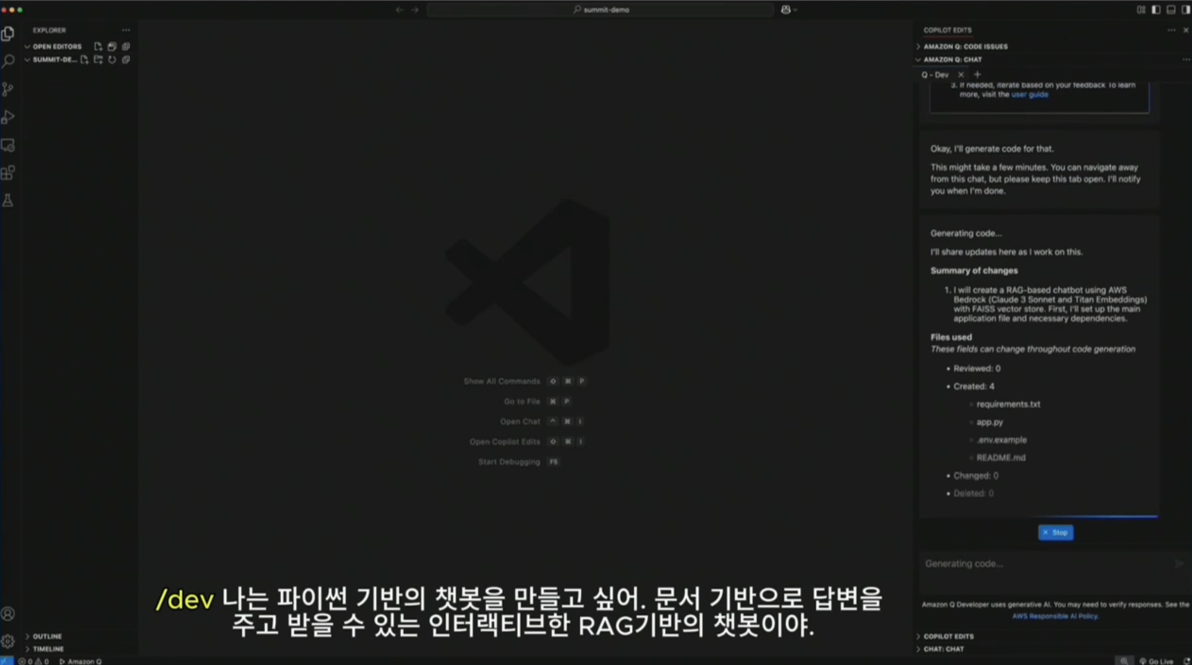Click Start Debugging shortcut hint
The height and width of the screenshot is (665, 1192).
pos(518,462)
